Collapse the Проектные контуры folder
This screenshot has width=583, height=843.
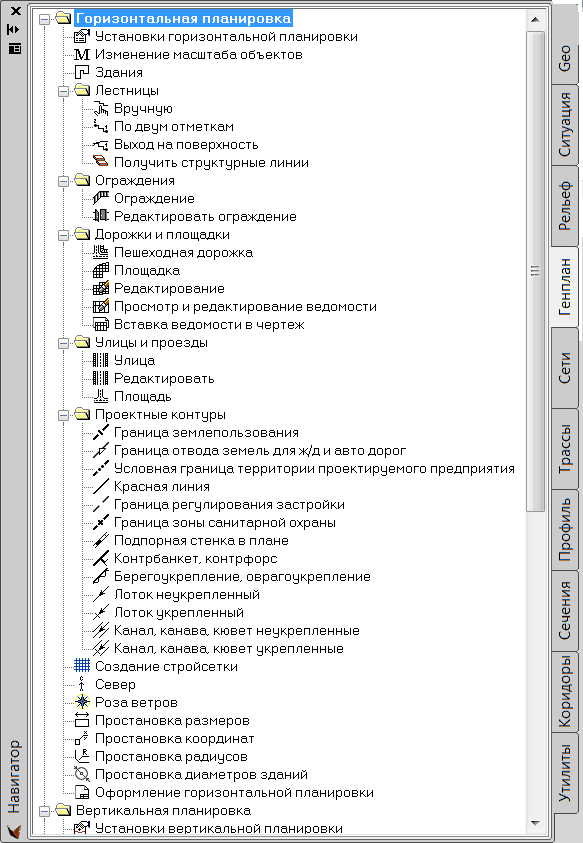[x=63, y=415]
